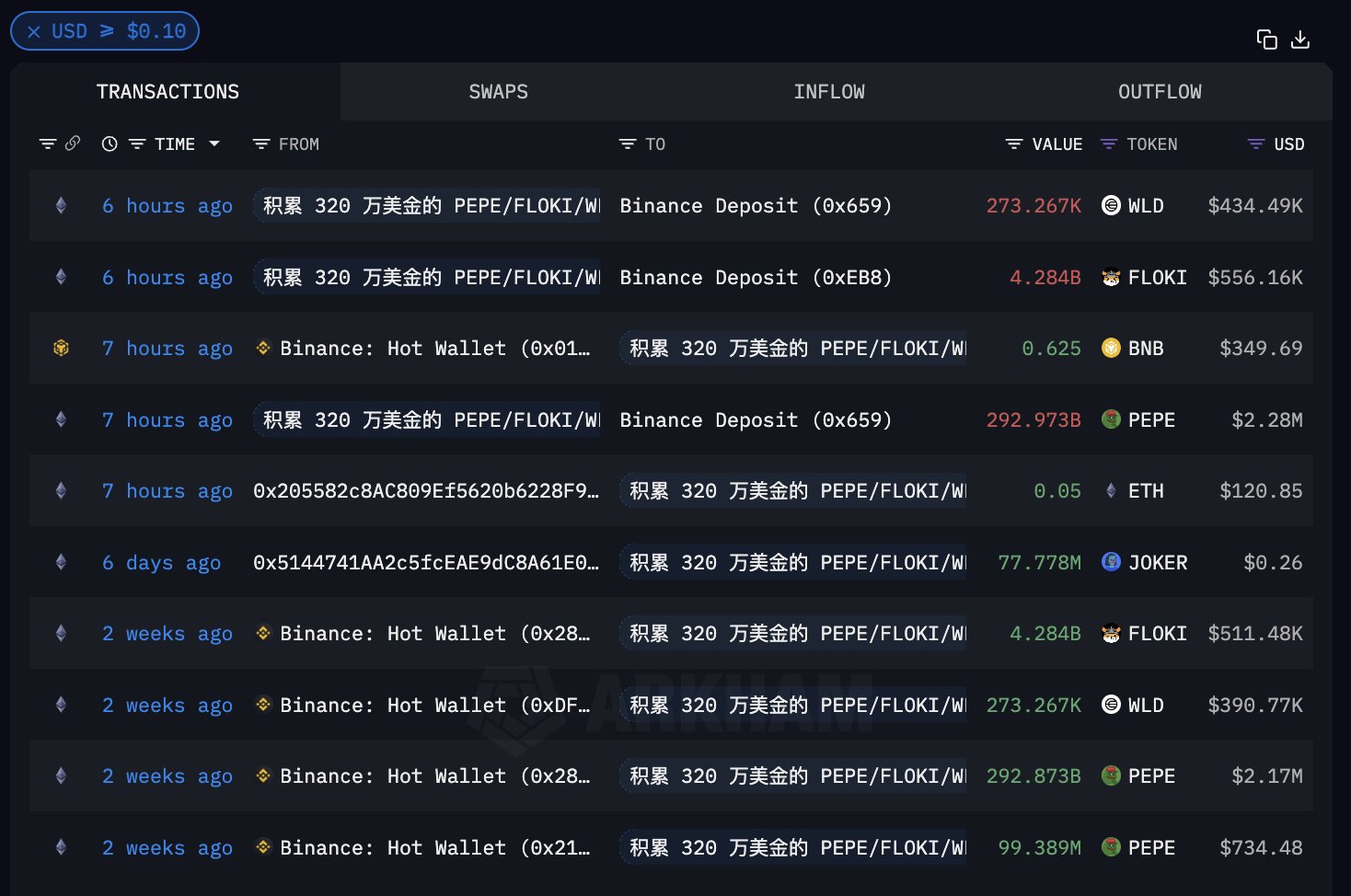Download the transactions with the download icon
The width and height of the screenshot is (1351, 896).
point(1300,40)
